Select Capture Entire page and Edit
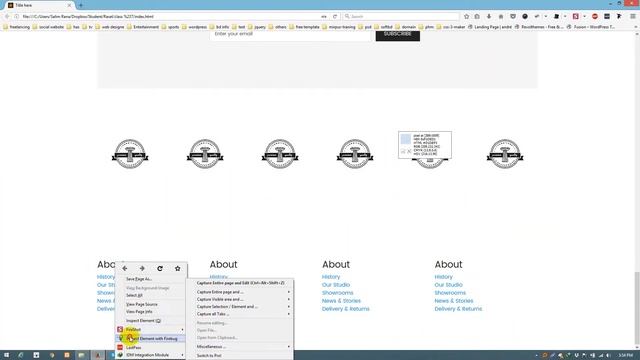640x360 pixels. tap(240, 283)
